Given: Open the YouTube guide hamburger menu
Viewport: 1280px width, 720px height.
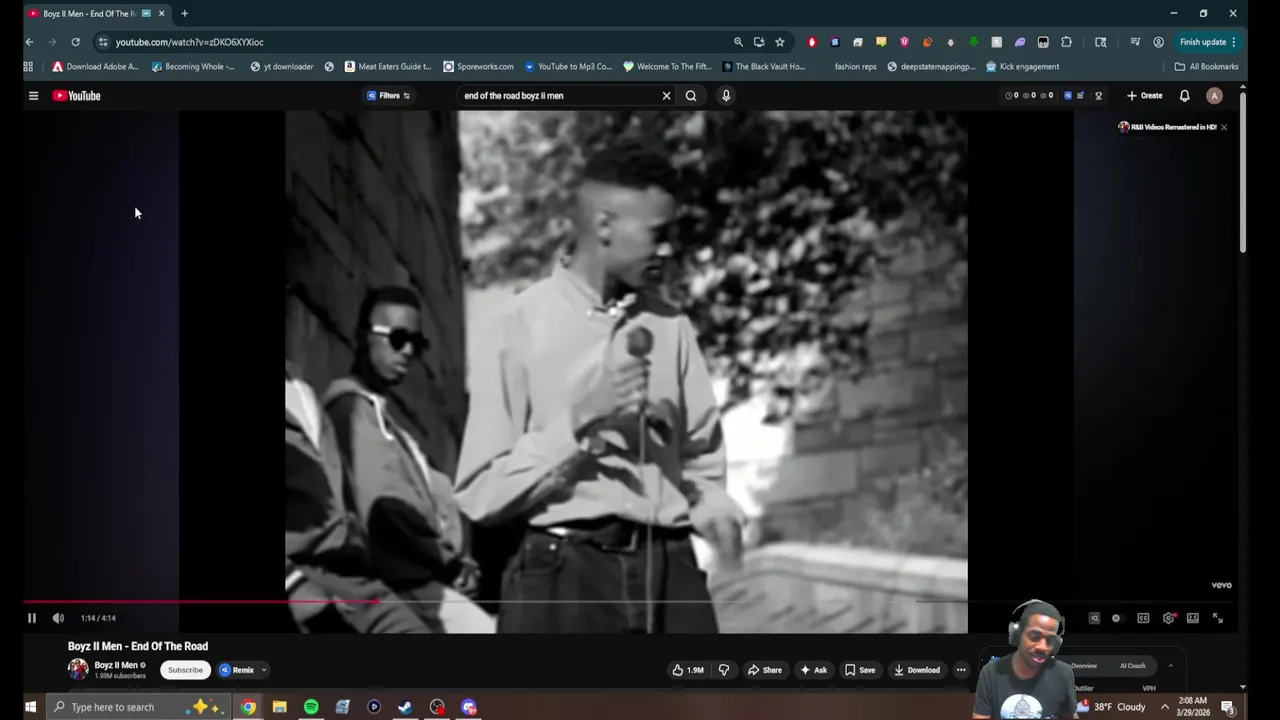Looking at the screenshot, I should pyautogui.click(x=33, y=96).
